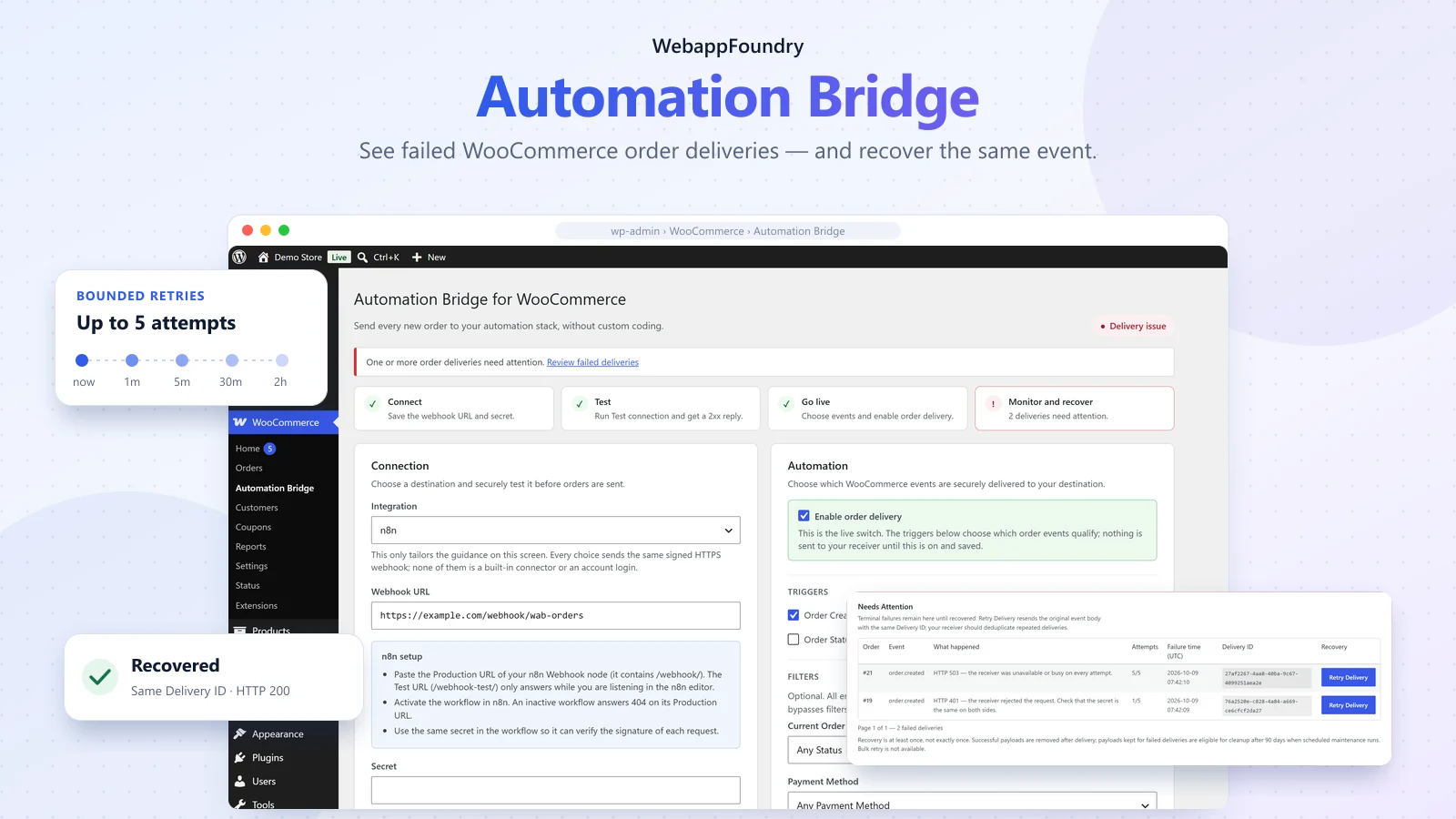Open the search magnifier icon (Ctrl+K)
The width and height of the screenshot is (1456, 819).
[x=362, y=258]
